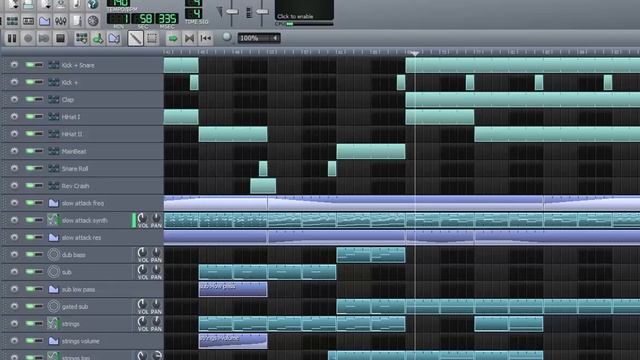Image resolution: width=640 pixels, height=360 pixels.
Task: Click the VOL knob on dub bass track
Action: [x=142, y=252]
